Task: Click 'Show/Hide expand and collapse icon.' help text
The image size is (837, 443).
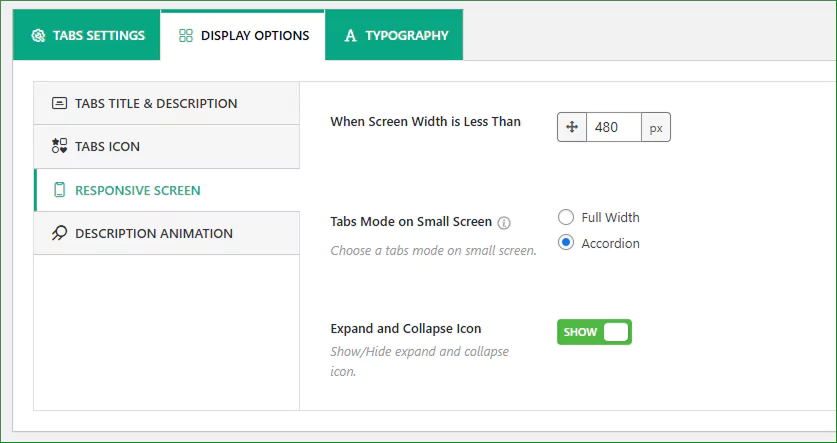Action: click(x=420, y=361)
